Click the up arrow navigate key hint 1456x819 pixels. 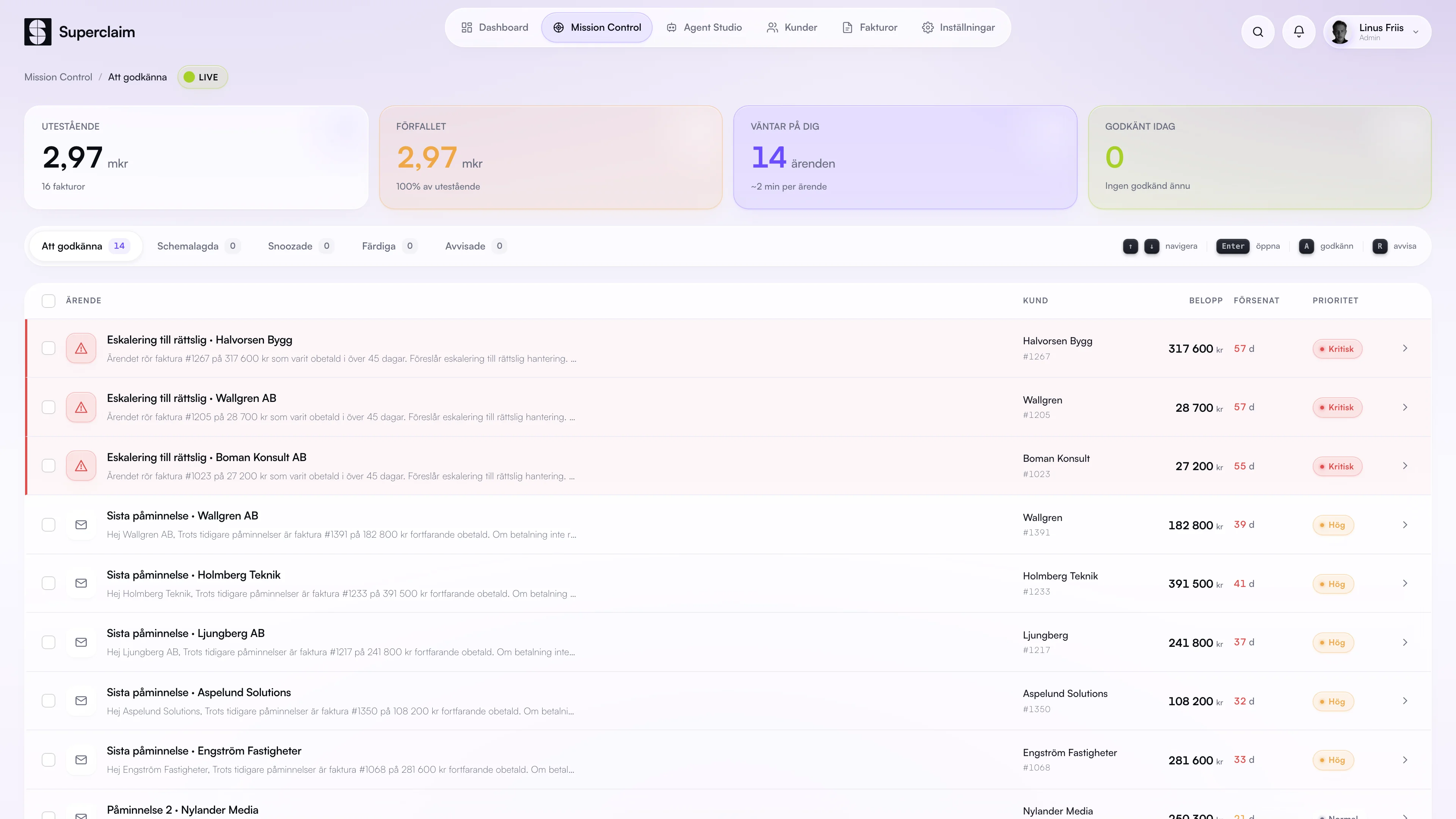1130,246
